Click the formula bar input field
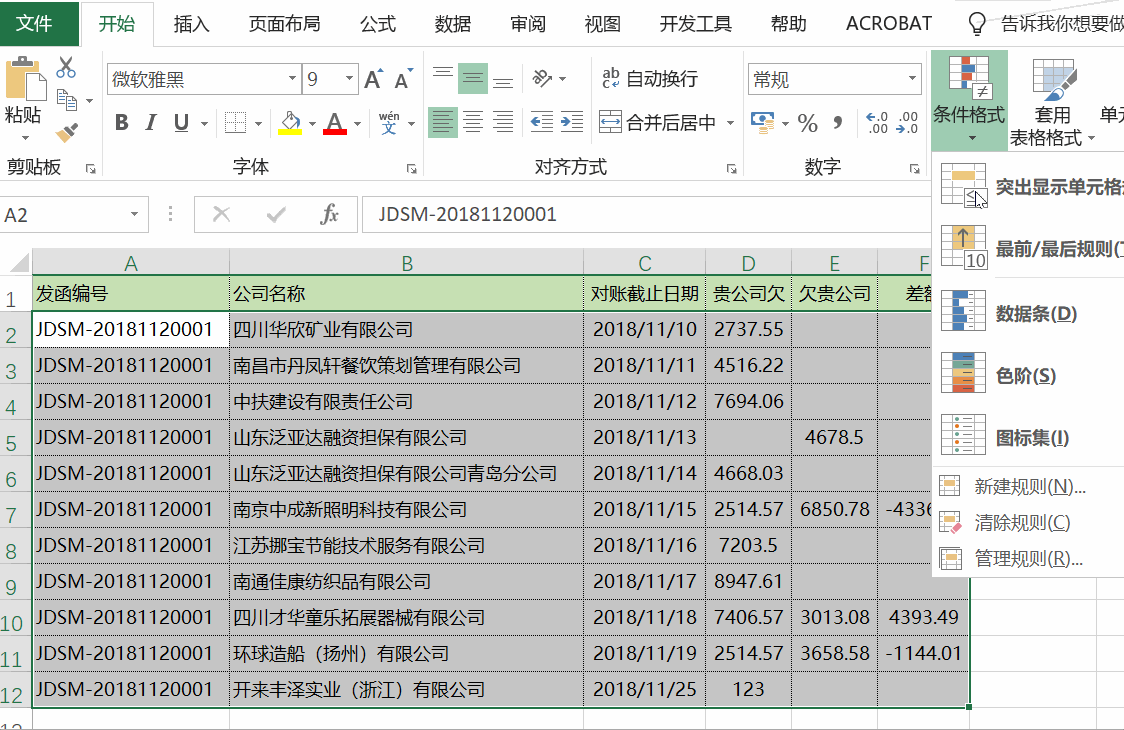This screenshot has height=730, width=1124. click(x=645, y=214)
